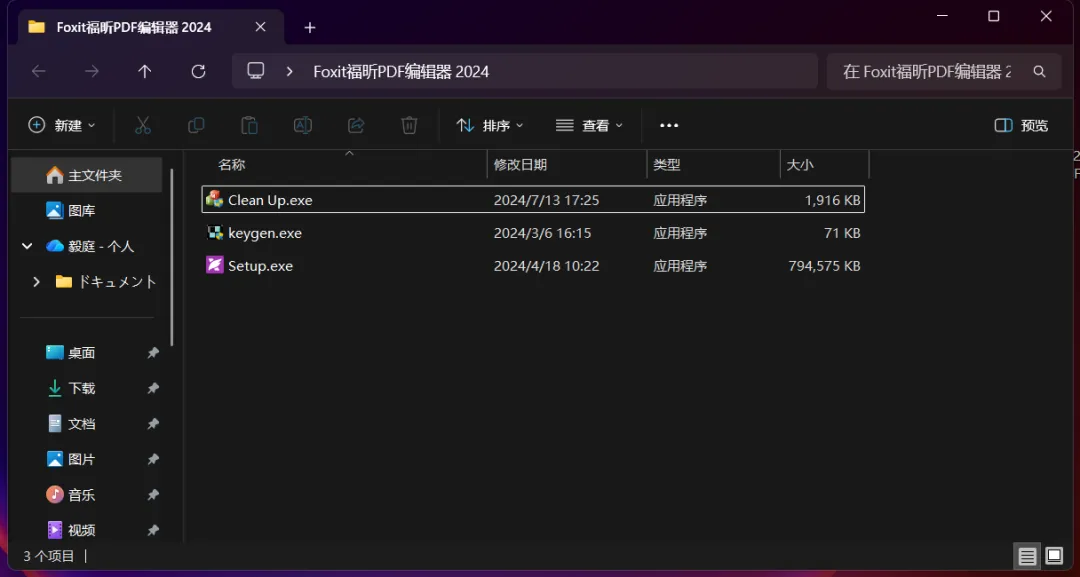Click the Cut scissors icon

143,125
